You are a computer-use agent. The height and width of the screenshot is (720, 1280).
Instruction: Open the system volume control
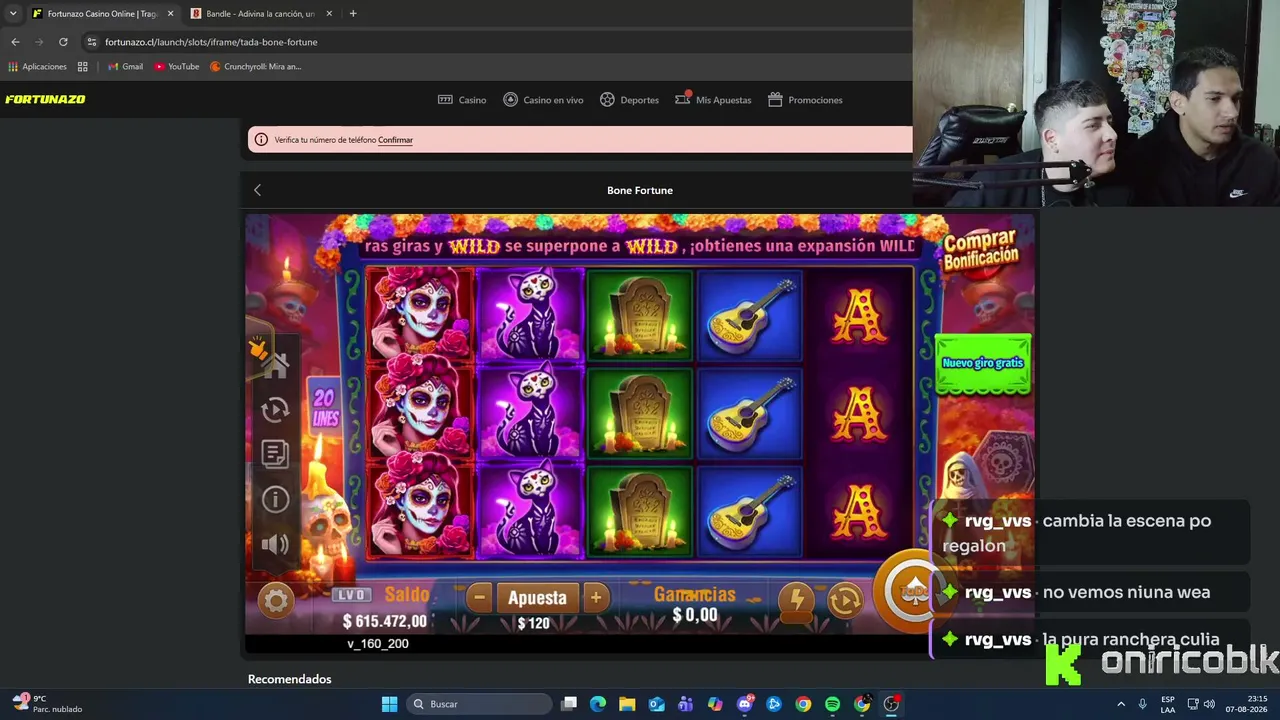pos(1209,704)
